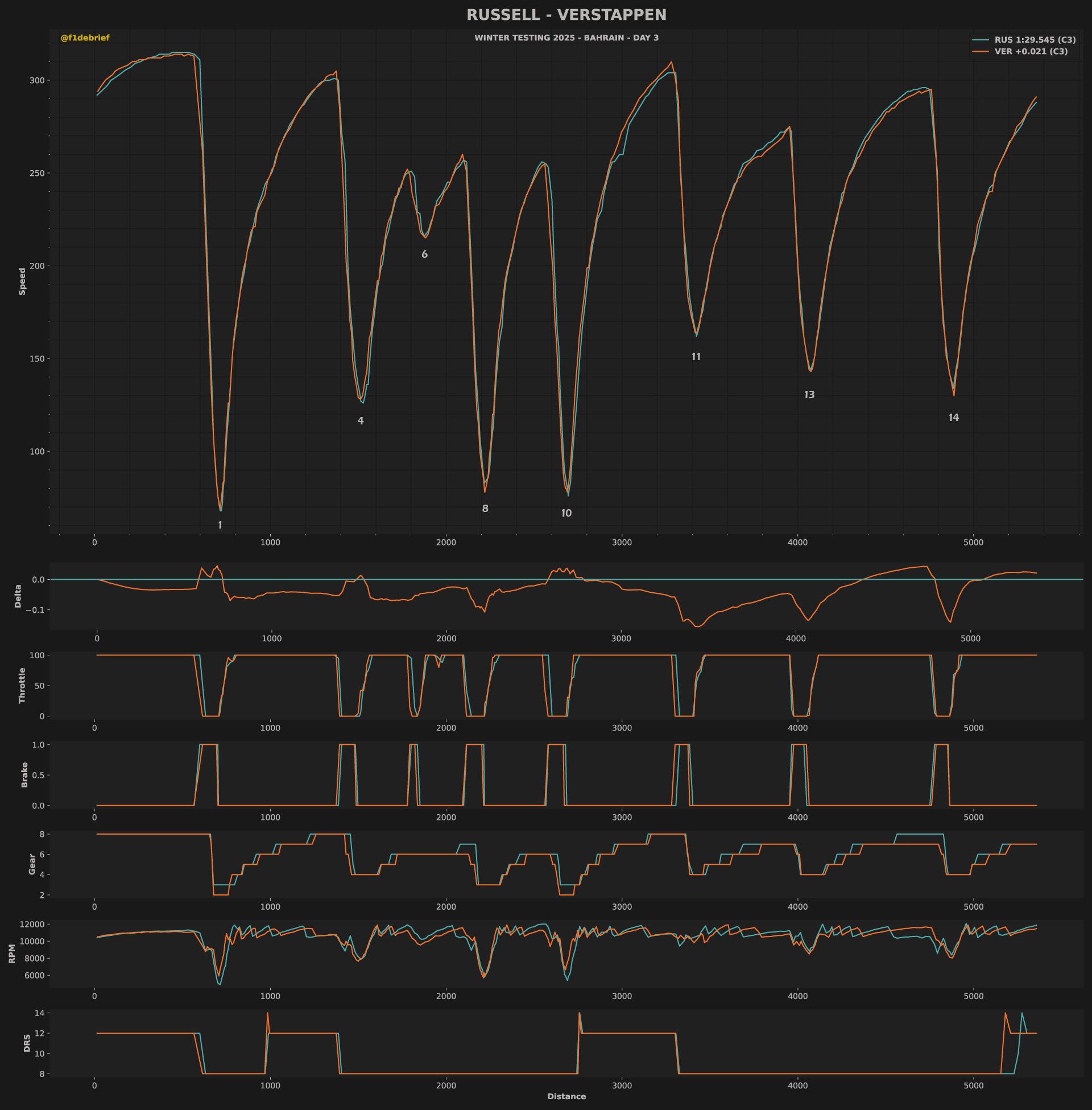Click the RUSSELL - VERSTAPPEN chart title
This screenshot has height=1110, width=1092.
coord(566,15)
